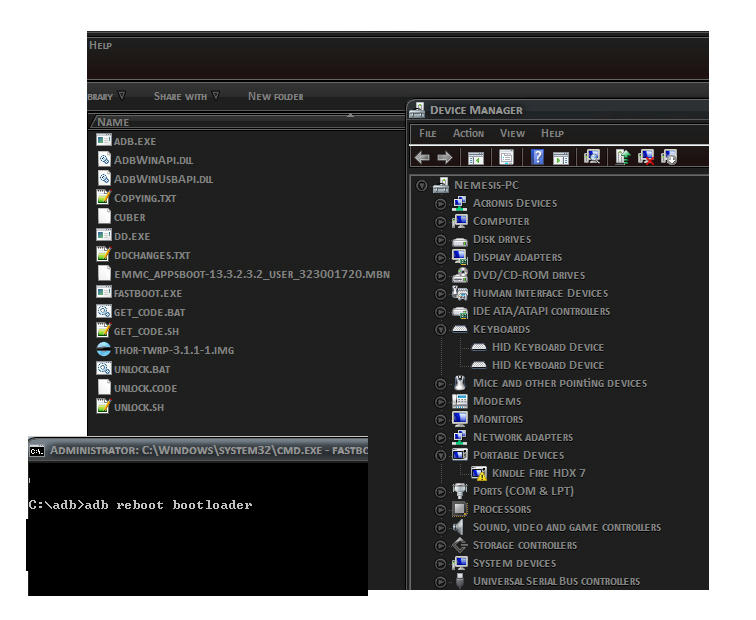Open the Share with dropdown

(x=186, y=96)
